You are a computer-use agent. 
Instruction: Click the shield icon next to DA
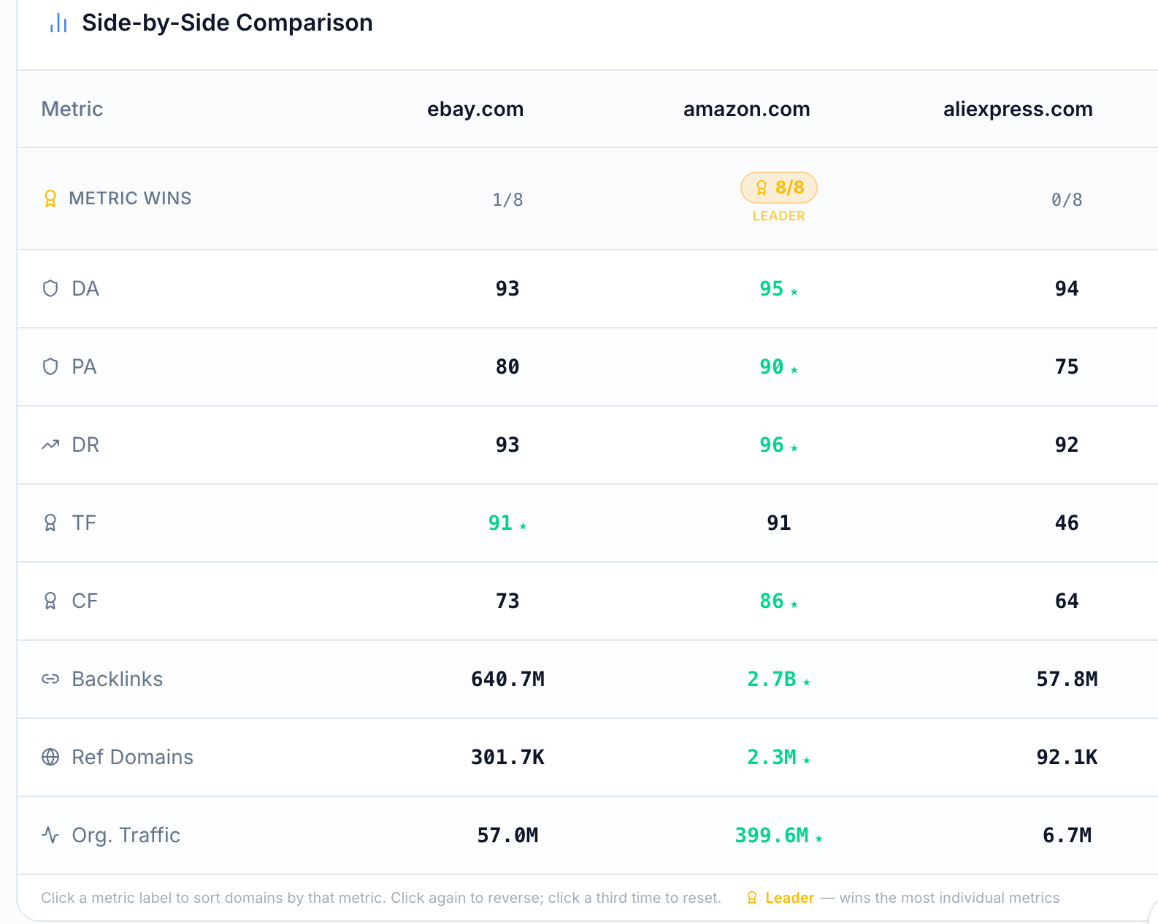(50, 288)
